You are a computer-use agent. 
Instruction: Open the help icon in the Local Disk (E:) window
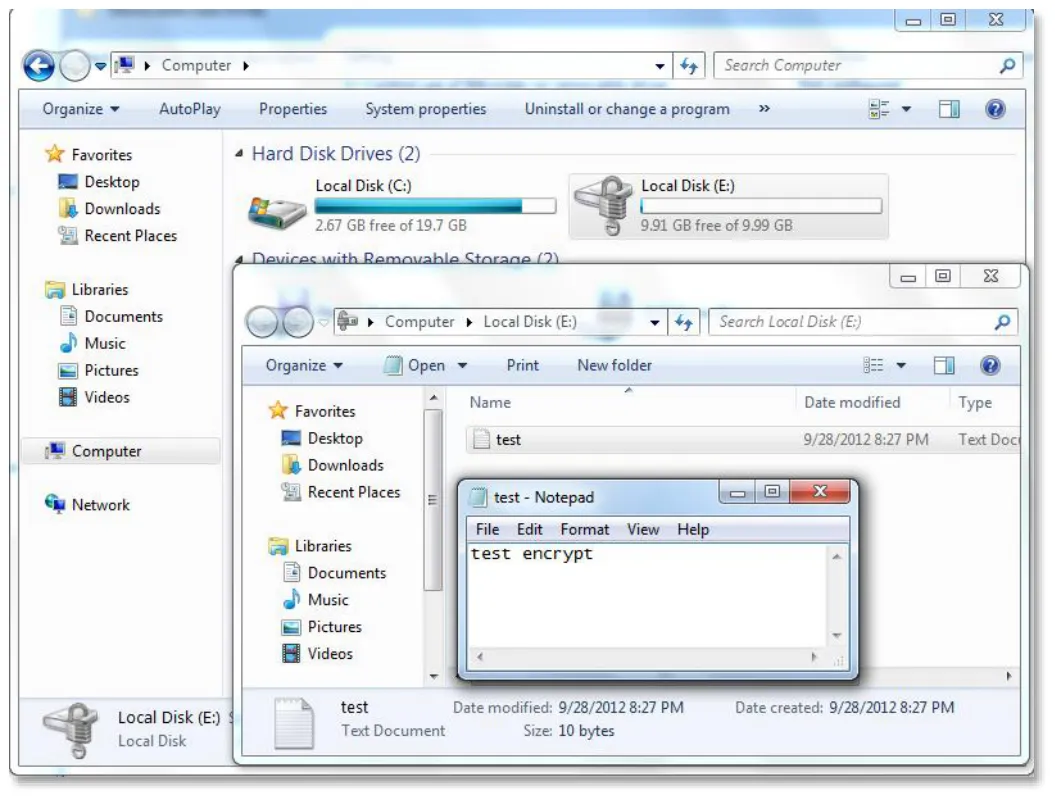click(990, 365)
